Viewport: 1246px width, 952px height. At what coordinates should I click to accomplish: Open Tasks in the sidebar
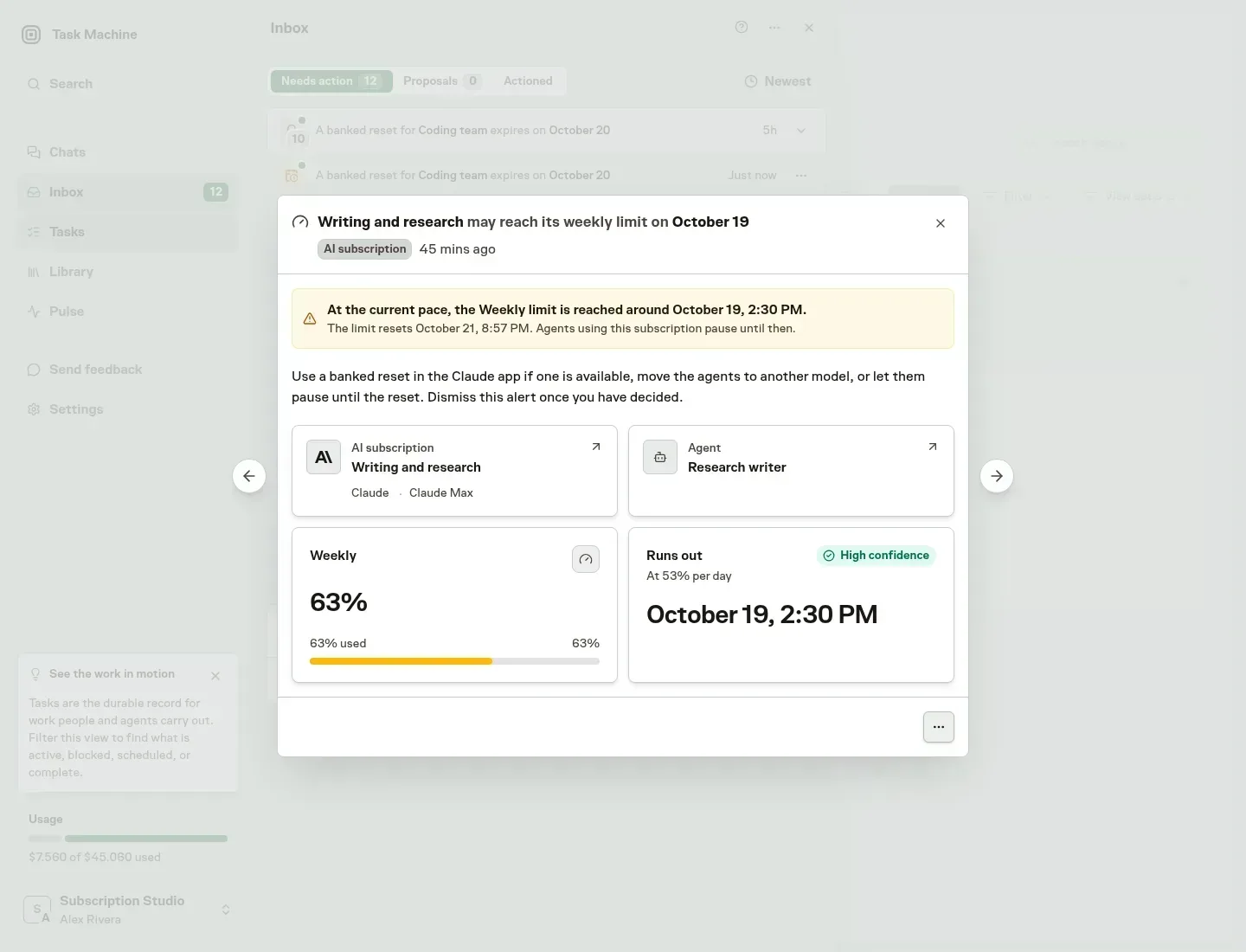coord(127,232)
